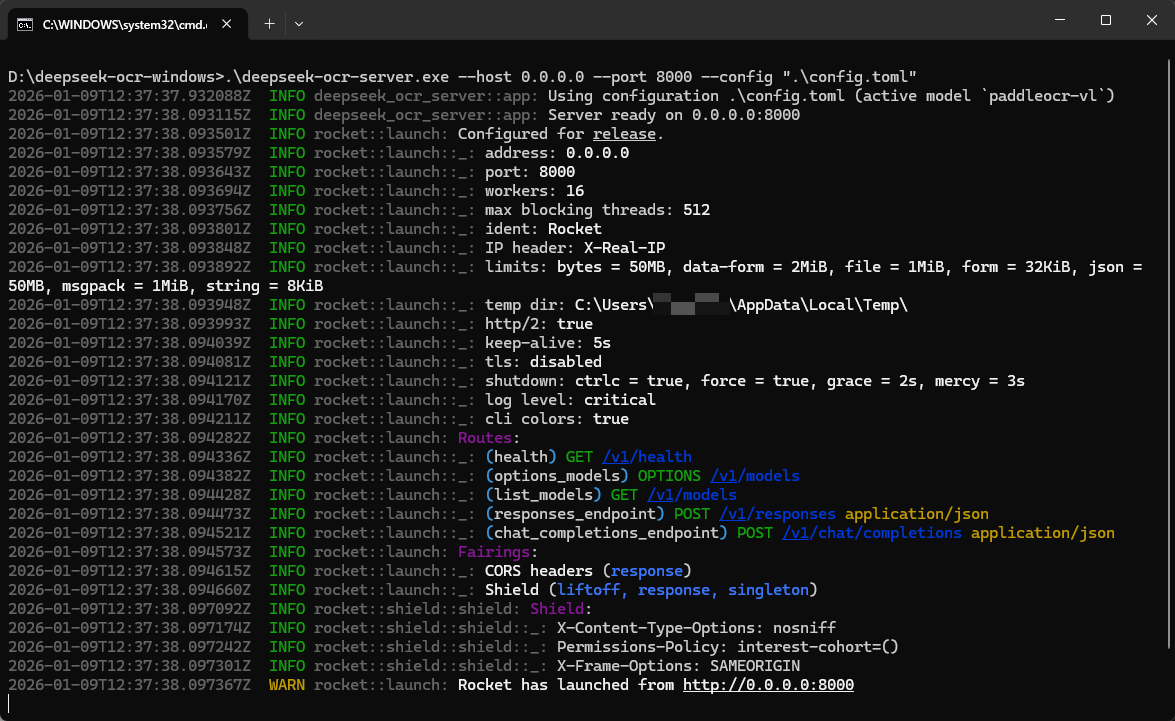The width and height of the screenshot is (1175, 721).
Task: Open a new terminal tab
Action: pos(268,23)
